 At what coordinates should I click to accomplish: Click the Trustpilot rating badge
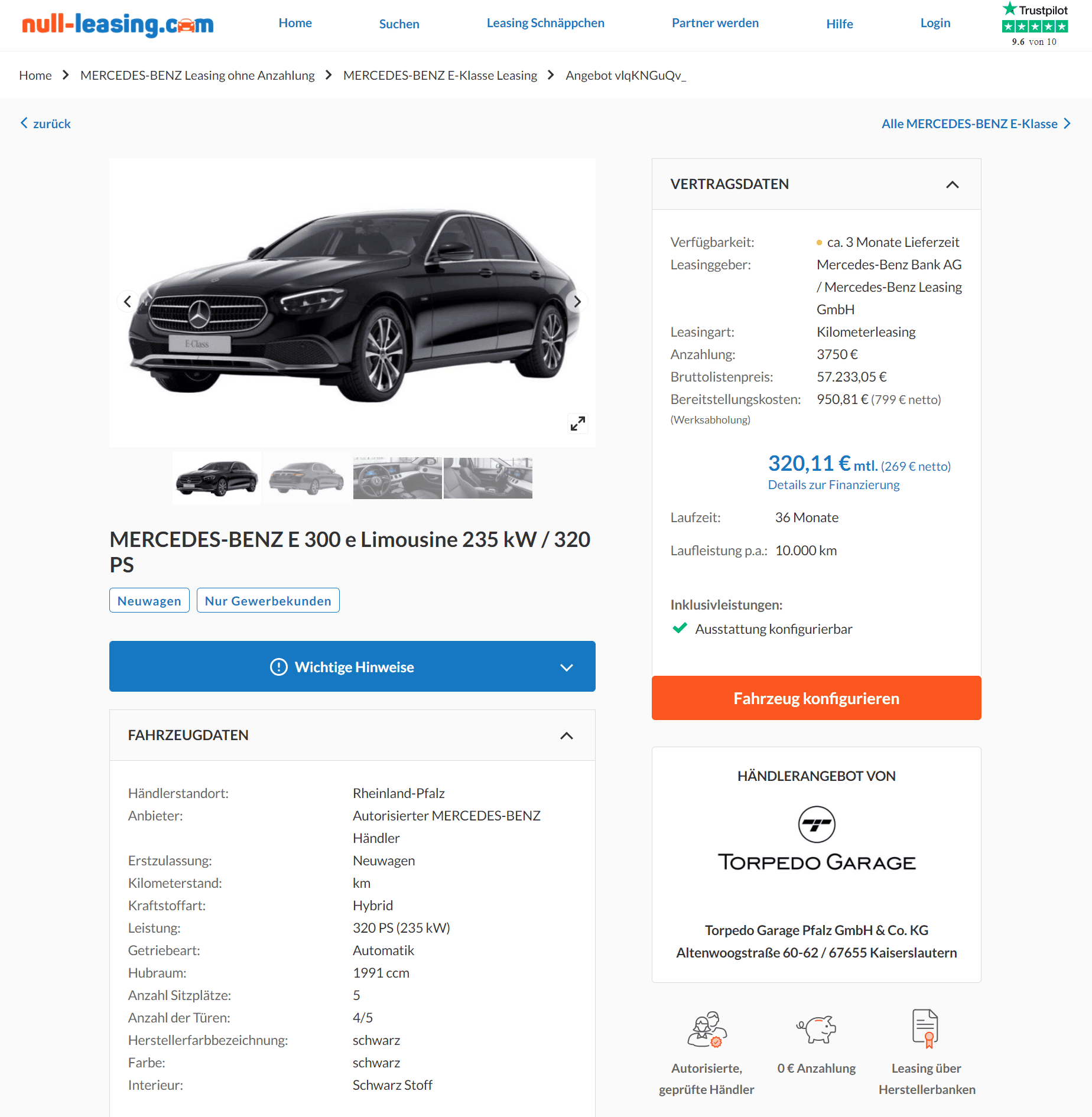[1035, 24]
